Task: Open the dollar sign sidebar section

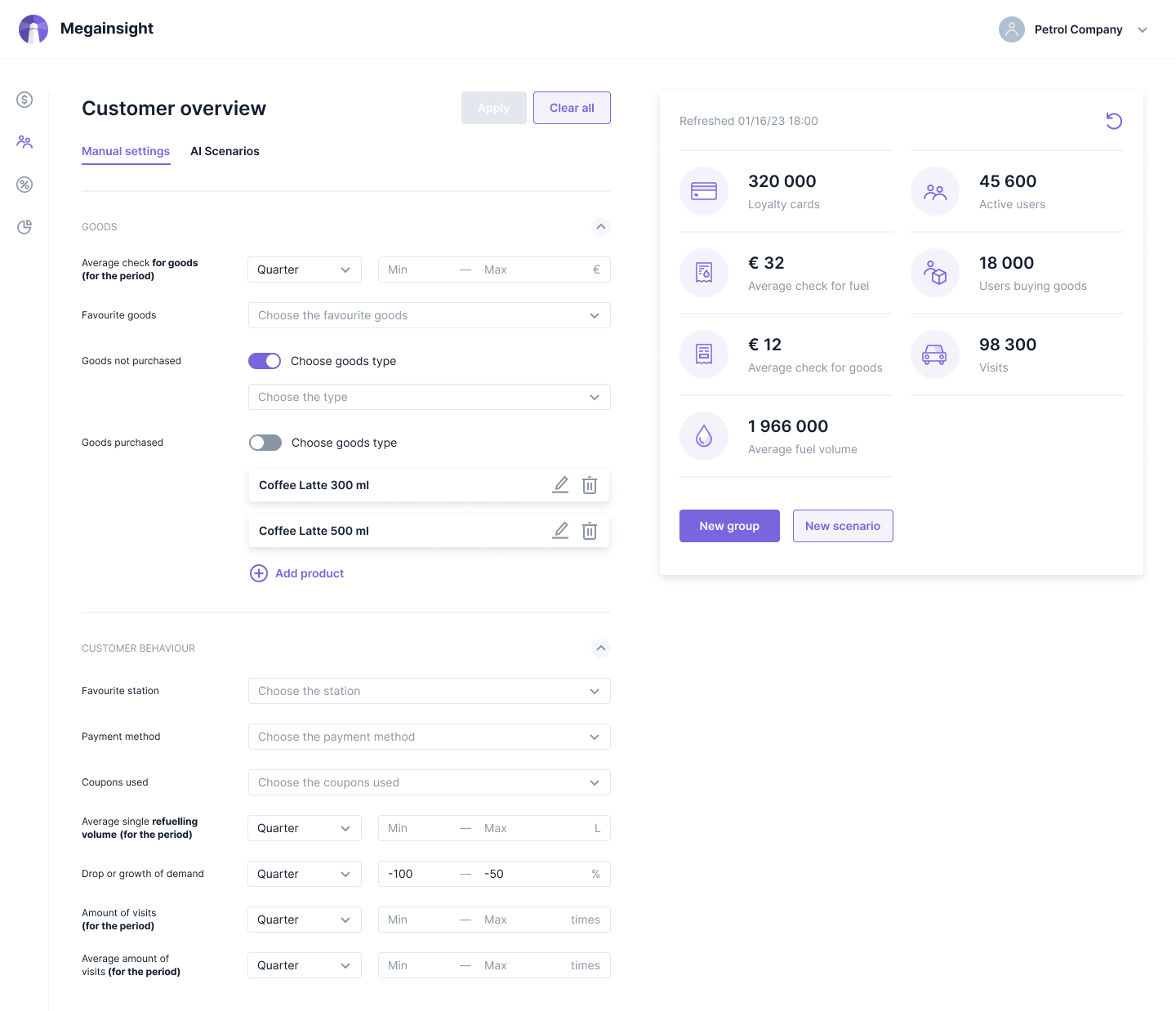Action: click(x=24, y=100)
